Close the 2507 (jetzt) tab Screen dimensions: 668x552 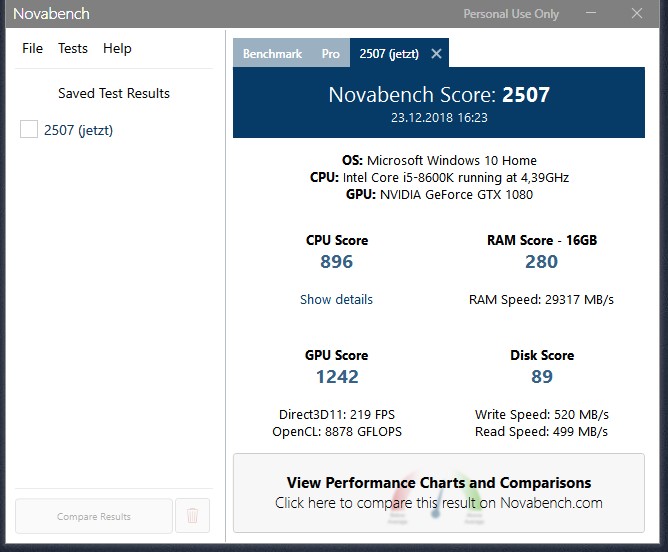coord(436,54)
